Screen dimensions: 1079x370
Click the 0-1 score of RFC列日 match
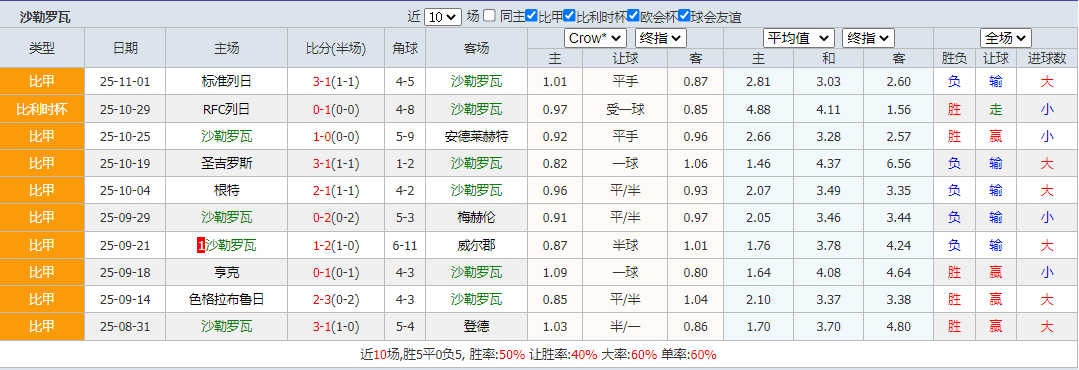click(322, 109)
